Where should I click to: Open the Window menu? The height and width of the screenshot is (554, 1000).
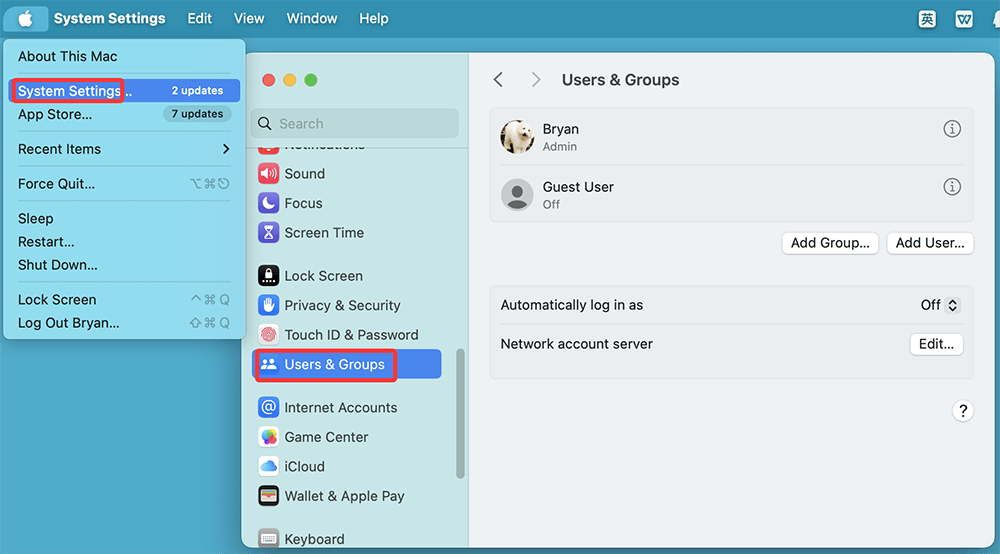point(312,18)
